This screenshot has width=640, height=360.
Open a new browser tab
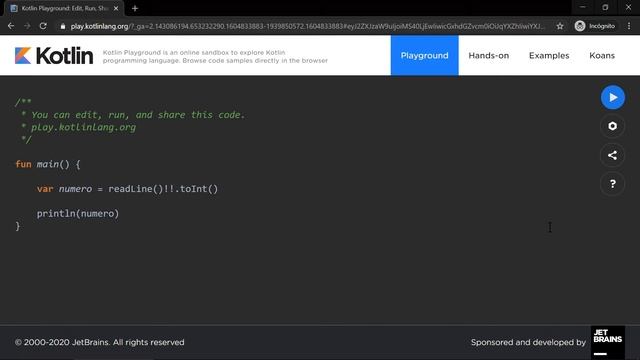coord(135,8)
